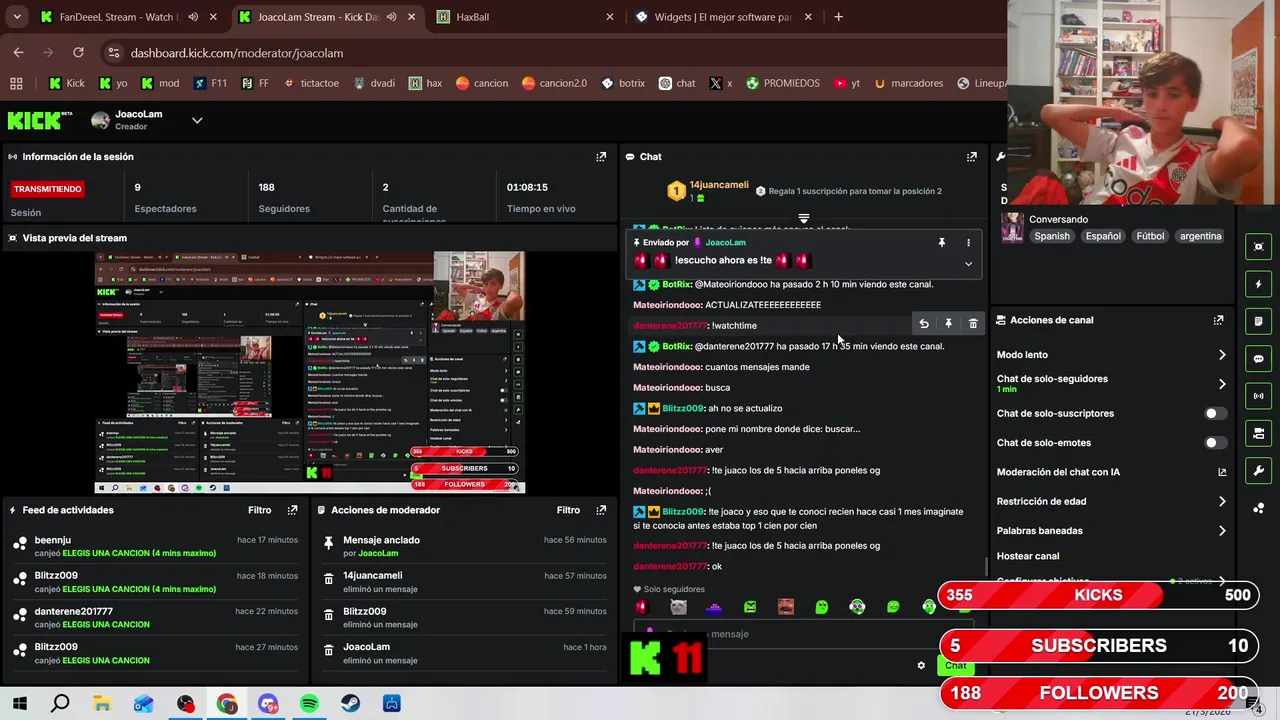1280x720 pixels.
Task: Unpin the pinned chat message via pin icon
Action: 941,243
